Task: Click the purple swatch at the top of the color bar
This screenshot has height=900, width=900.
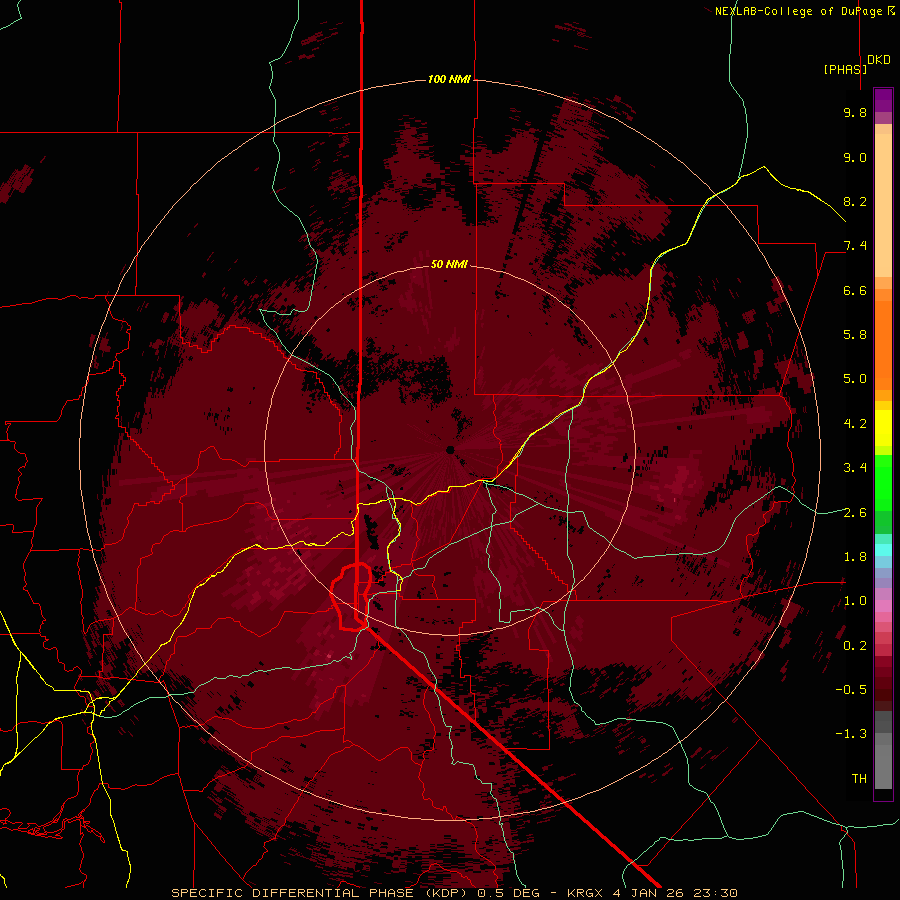Action: [883, 100]
